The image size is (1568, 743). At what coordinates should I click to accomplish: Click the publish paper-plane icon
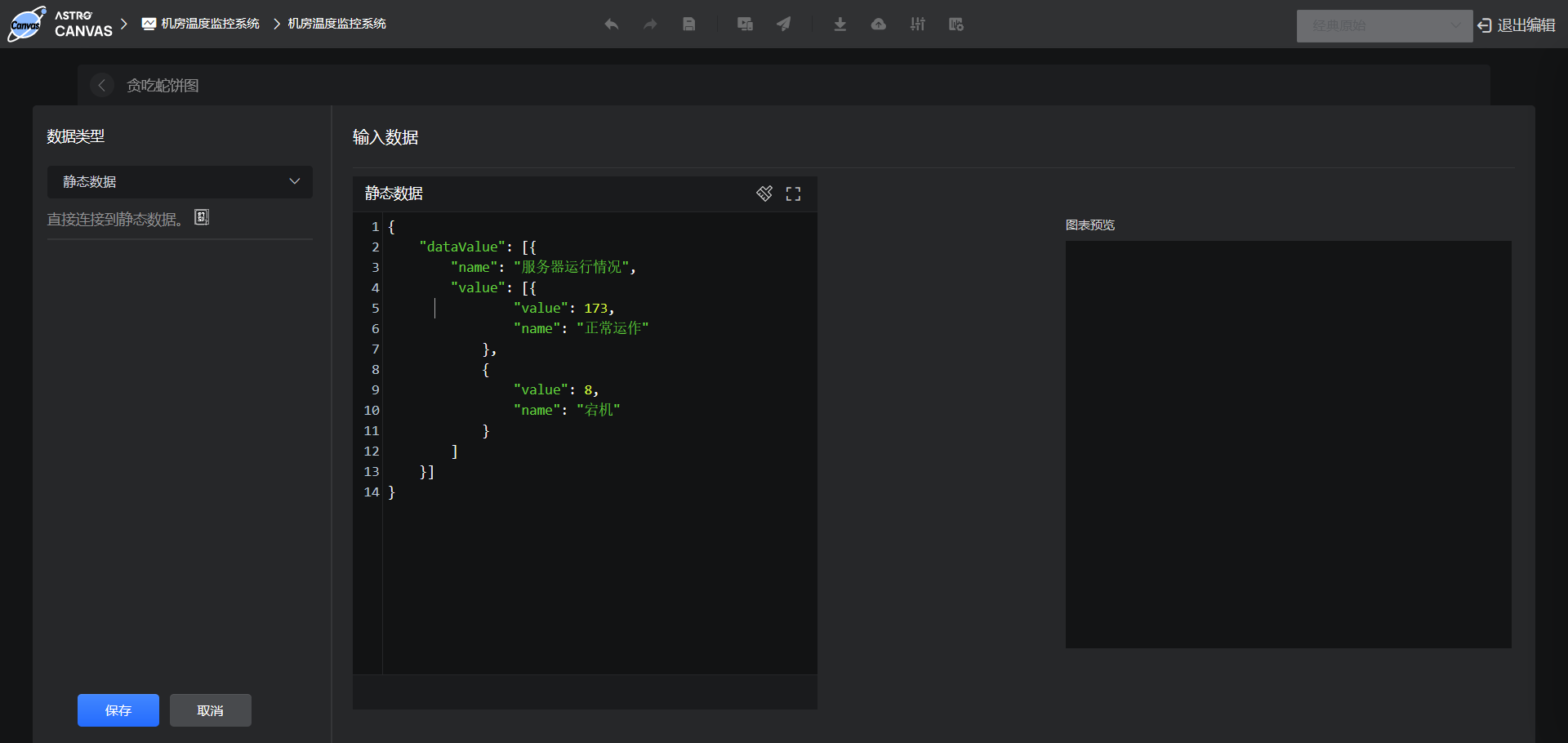[x=784, y=24]
